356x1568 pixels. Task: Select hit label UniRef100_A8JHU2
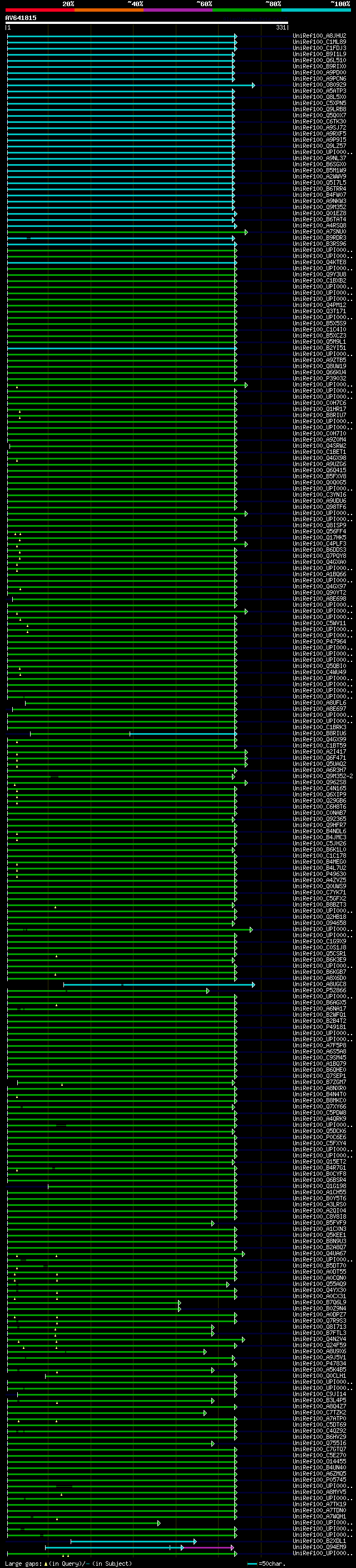(319, 36)
